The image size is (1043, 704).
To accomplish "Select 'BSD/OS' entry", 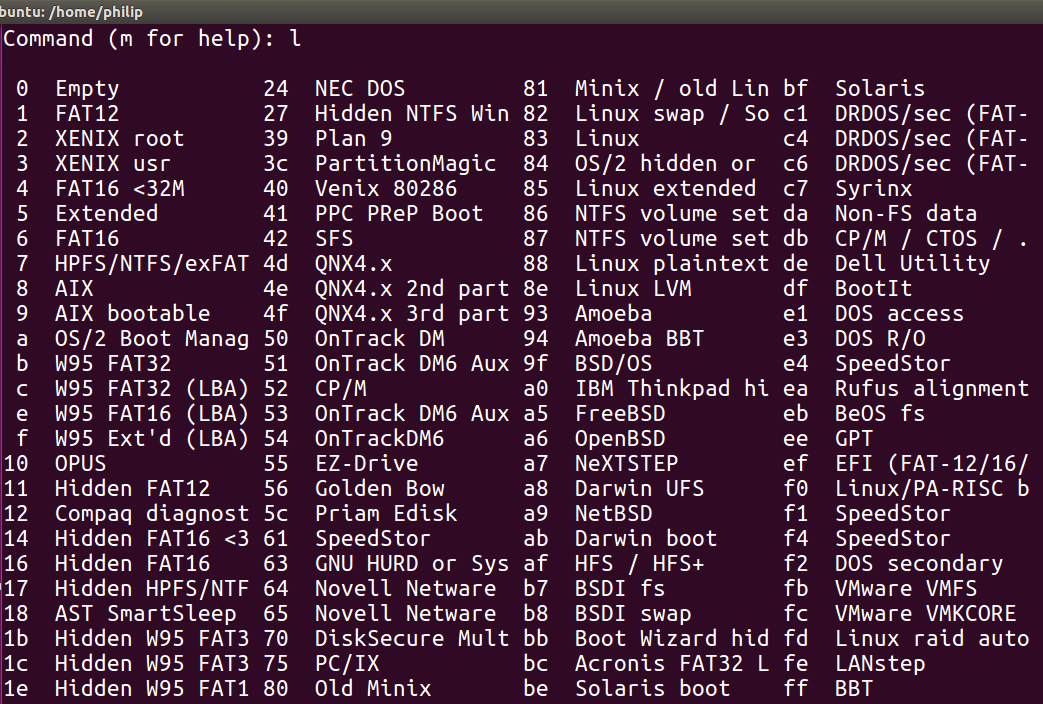I will 613,364.
